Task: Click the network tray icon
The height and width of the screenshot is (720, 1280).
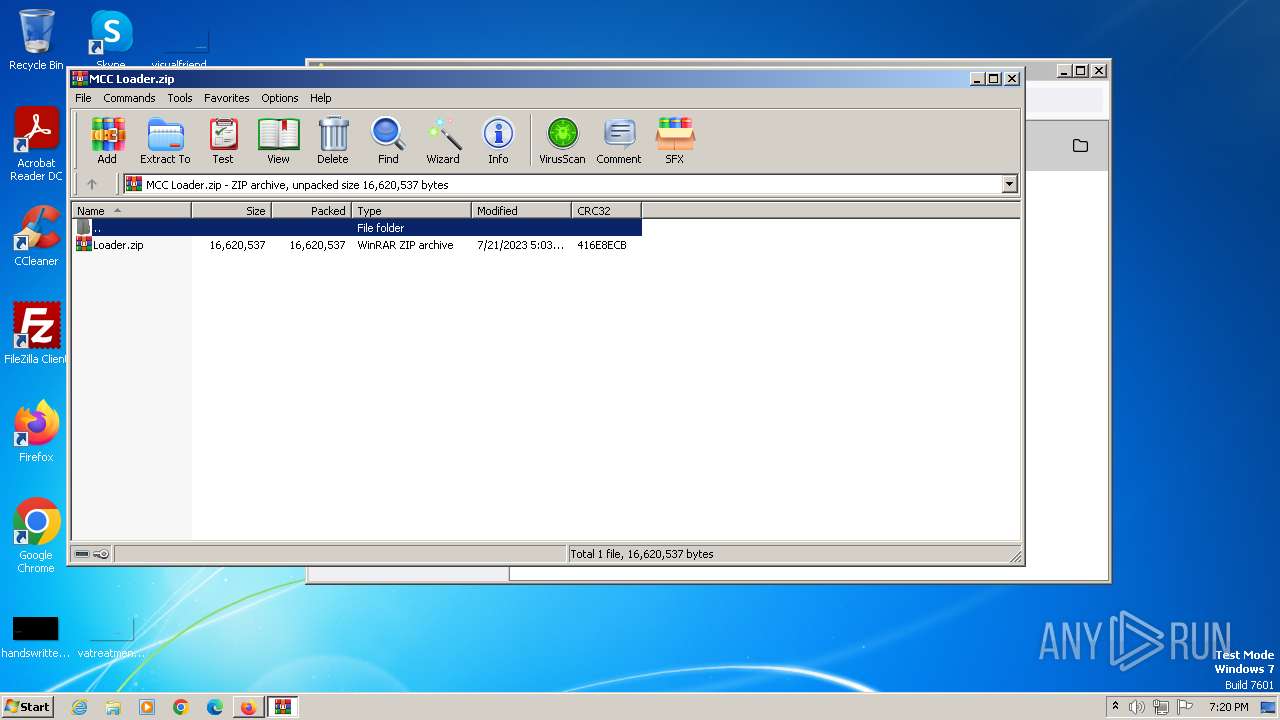Action: [x=1161, y=707]
